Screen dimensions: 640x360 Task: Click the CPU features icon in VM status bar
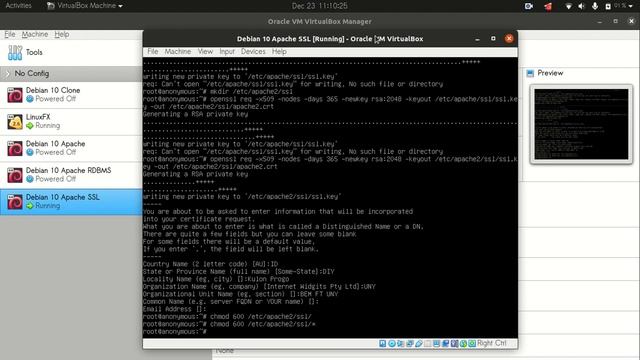click(454, 343)
